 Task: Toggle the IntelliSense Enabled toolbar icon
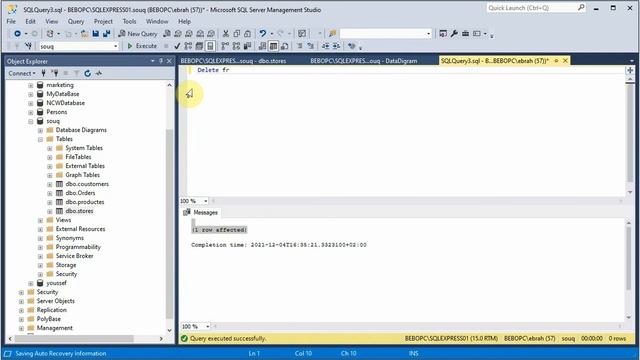click(210, 46)
